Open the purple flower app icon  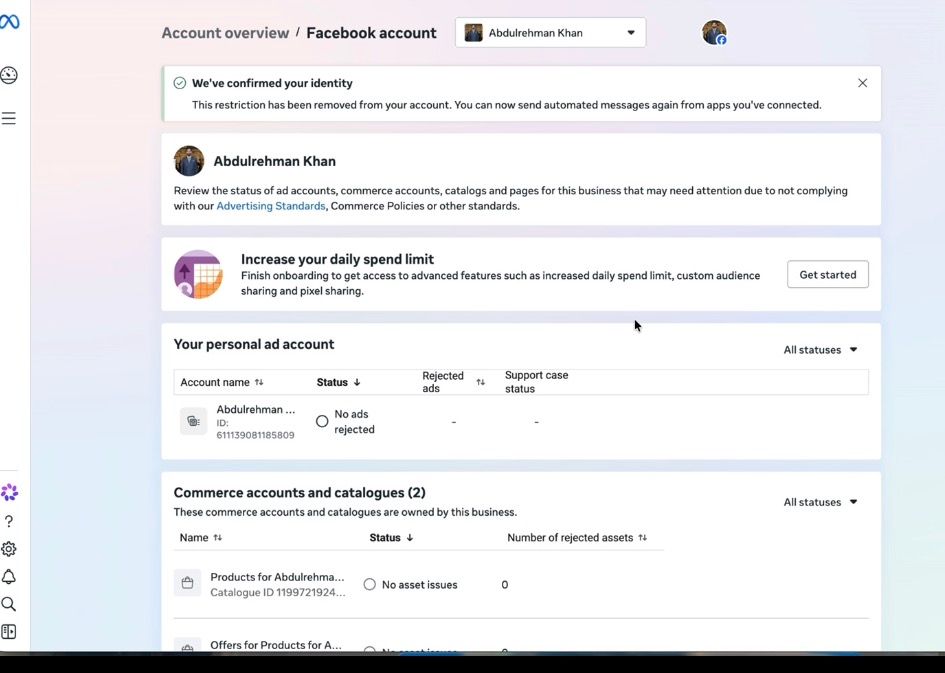[x=9, y=492]
